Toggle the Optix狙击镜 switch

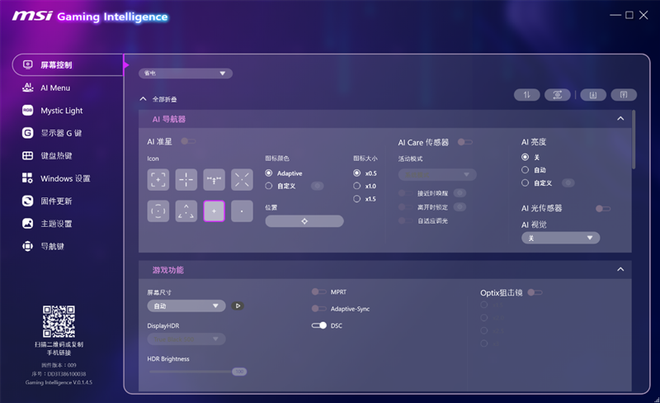pos(535,292)
